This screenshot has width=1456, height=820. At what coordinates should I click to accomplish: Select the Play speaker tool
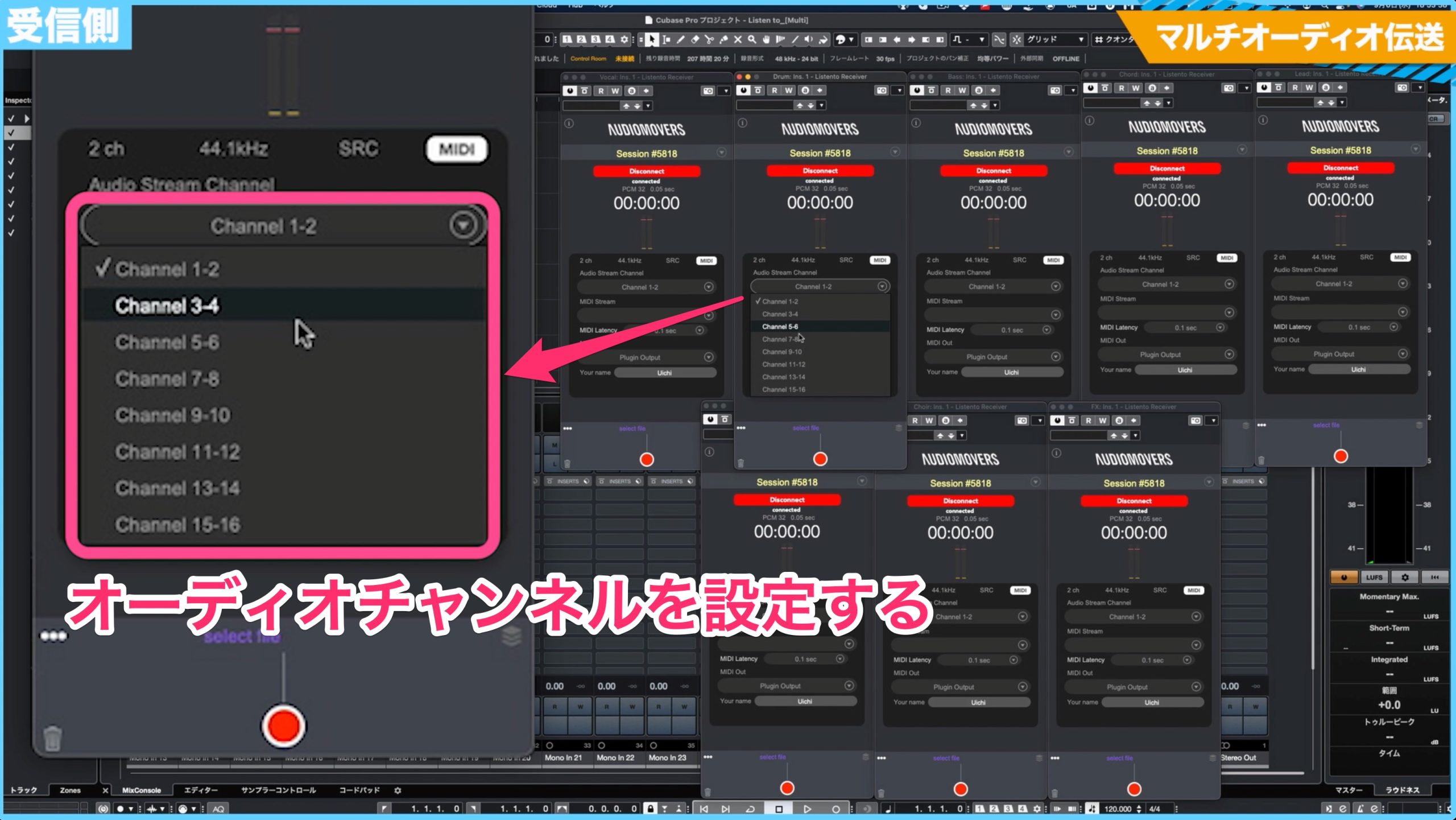click(808, 39)
